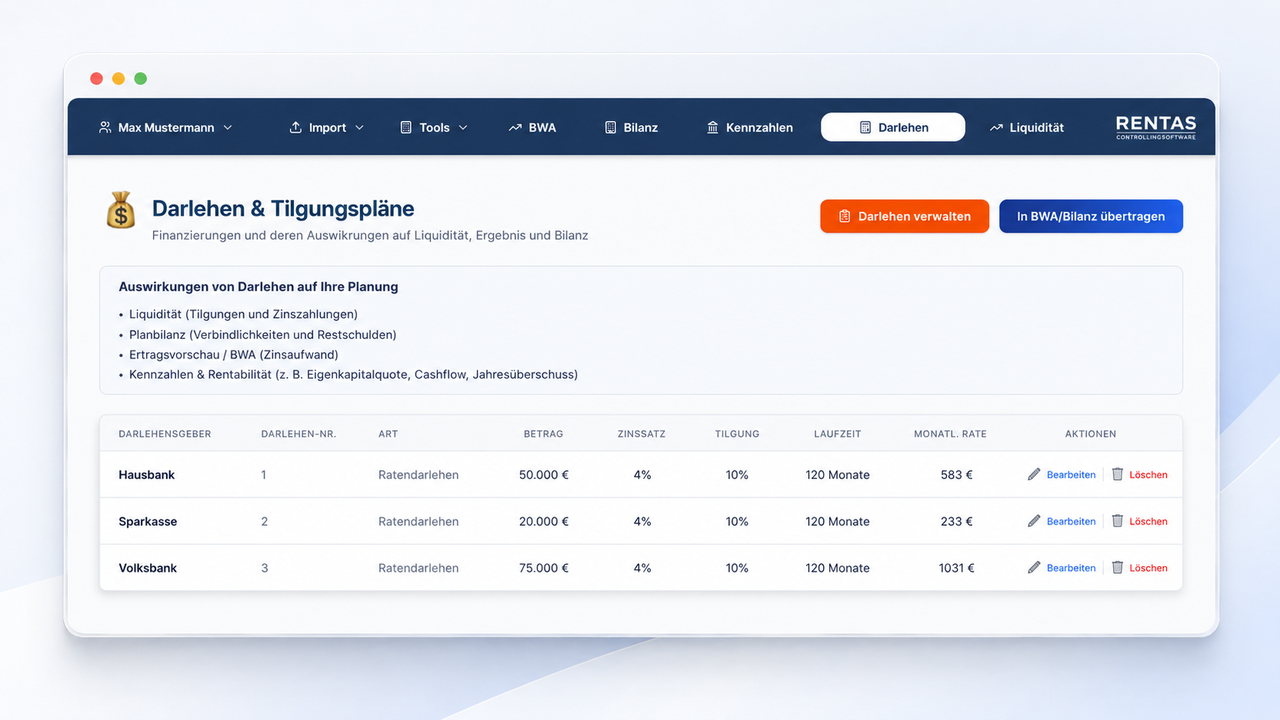This screenshot has height=720, width=1280.
Task: Click the trash icon in the Sparkasse row
Action: click(1117, 521)
